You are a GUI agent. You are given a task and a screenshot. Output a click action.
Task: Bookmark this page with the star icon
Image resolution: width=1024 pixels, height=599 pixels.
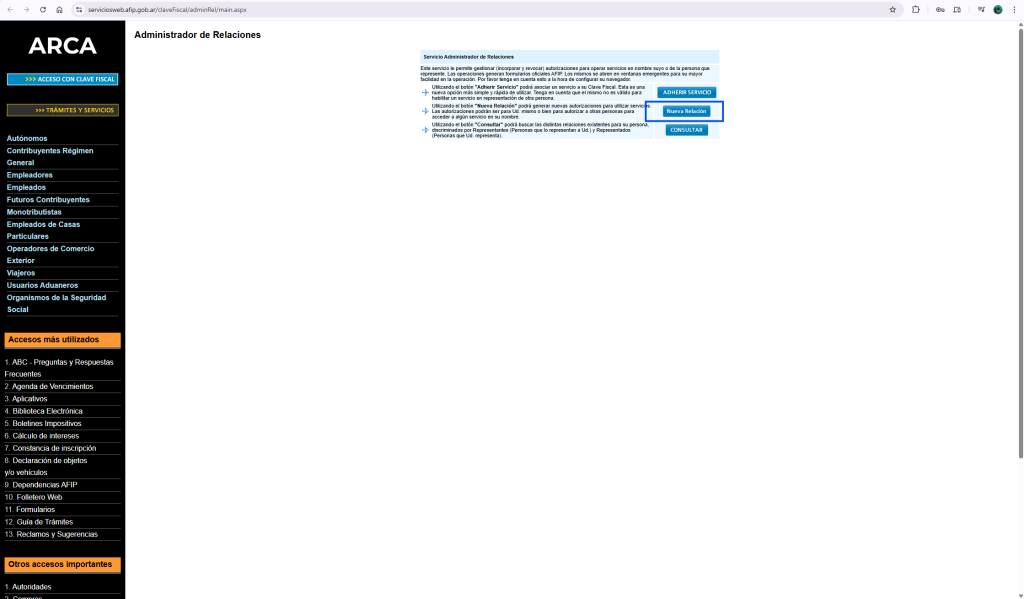(892, 9)
